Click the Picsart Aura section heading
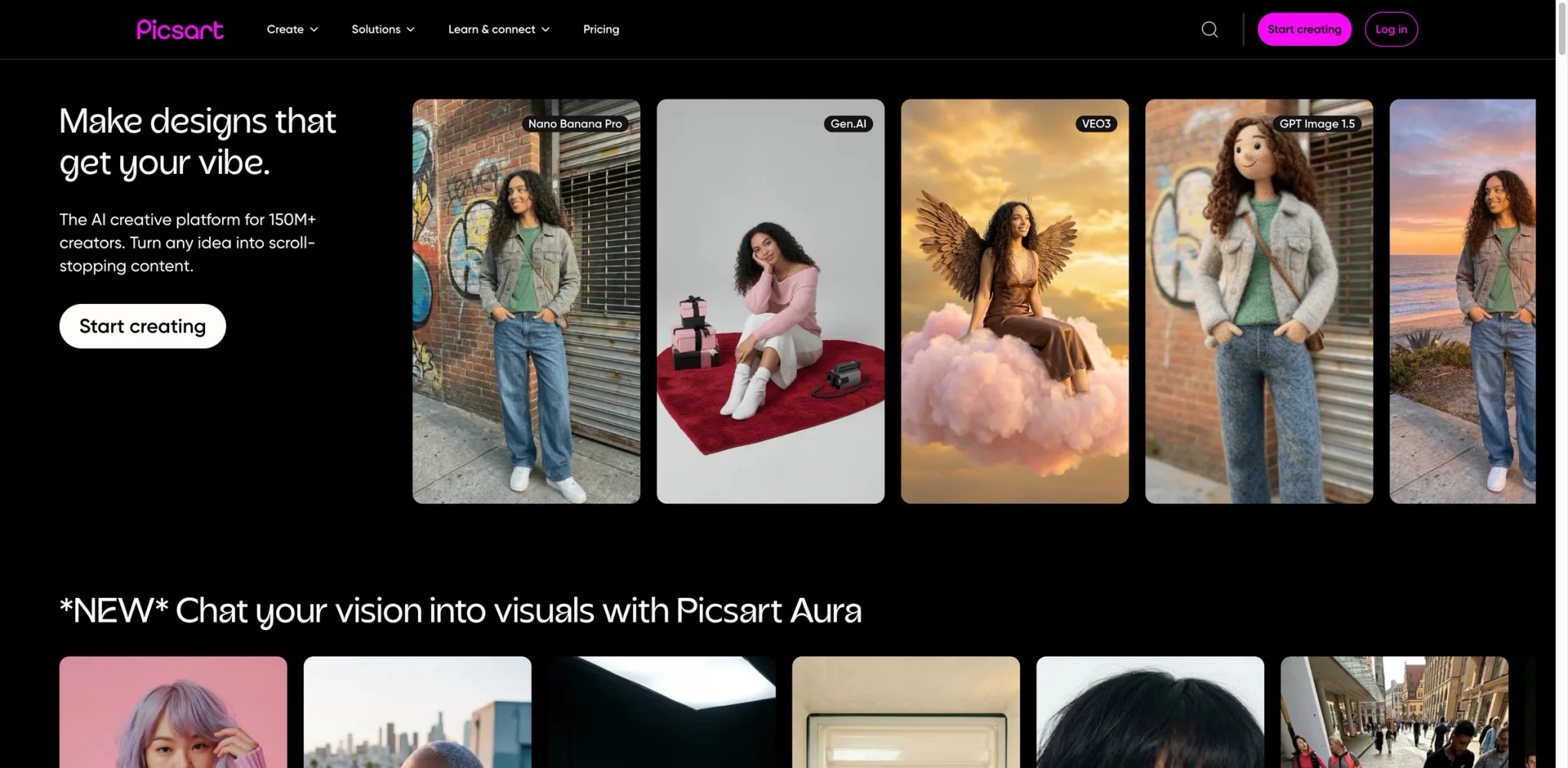This screenshot has width=1568, height=768. pyautogui.click(x=461, y=611)
